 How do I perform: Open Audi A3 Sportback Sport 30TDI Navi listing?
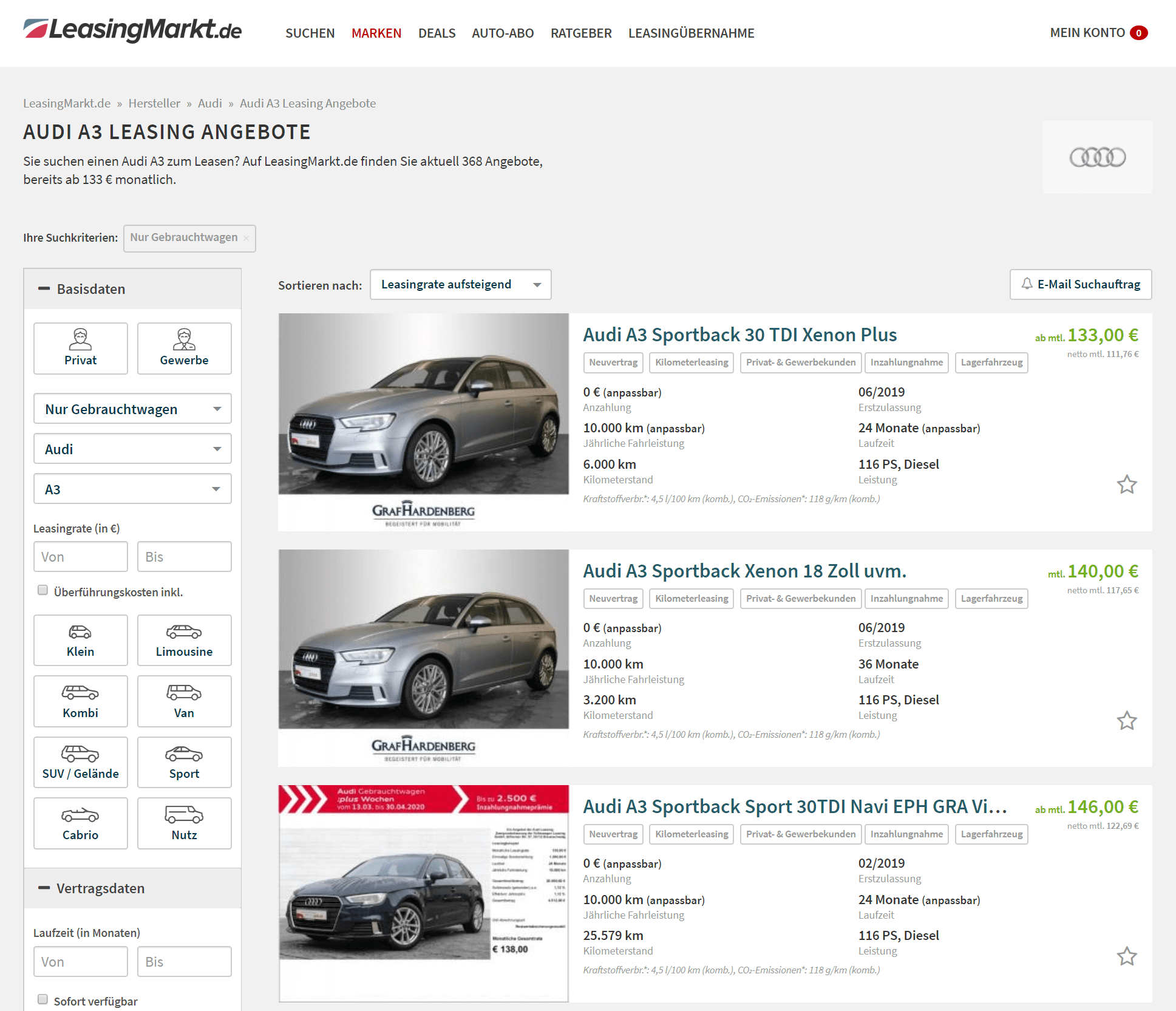[x=795, y=806]
